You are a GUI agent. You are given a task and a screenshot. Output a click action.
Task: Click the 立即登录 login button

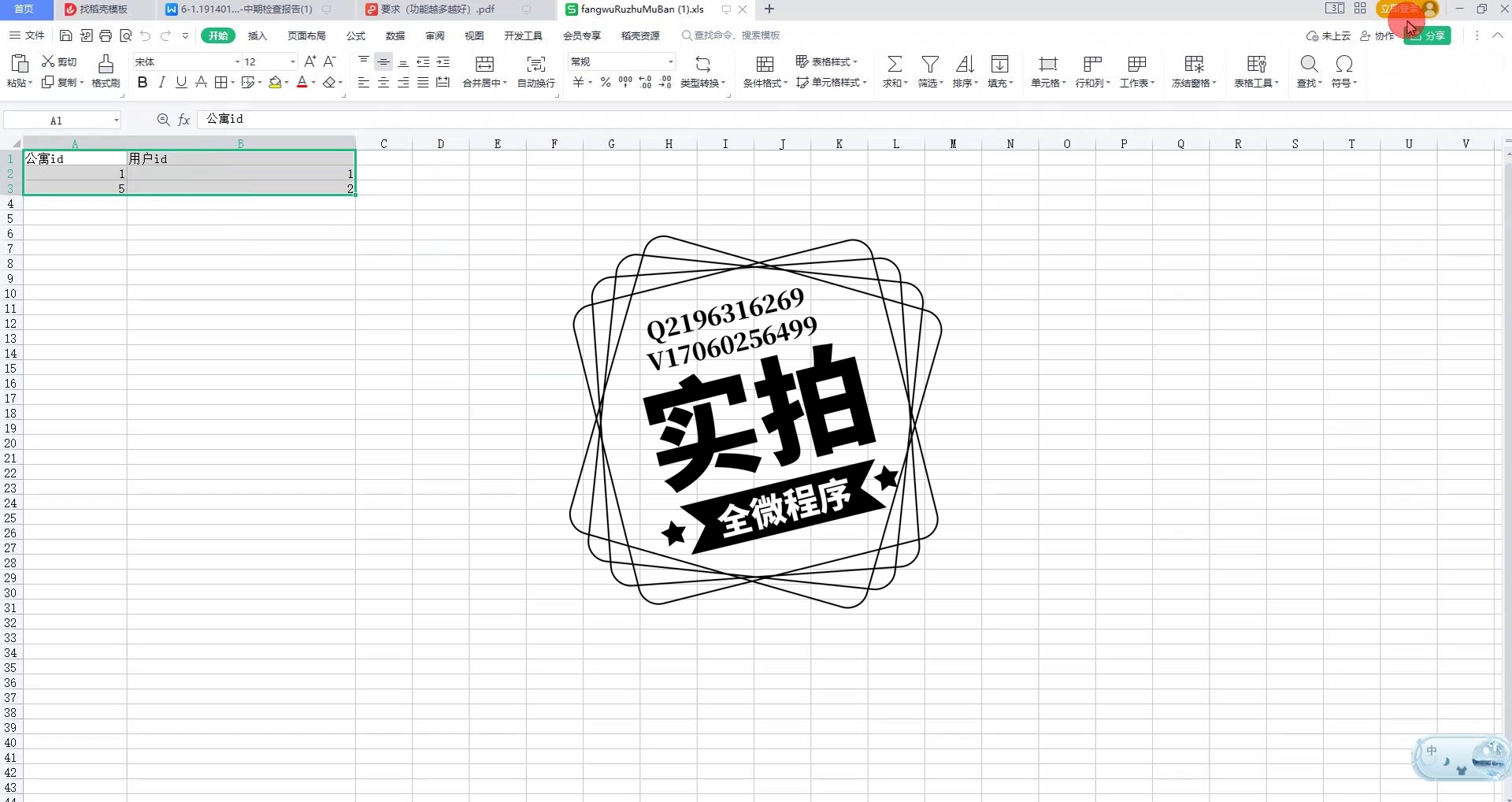tap(1408, 9)
